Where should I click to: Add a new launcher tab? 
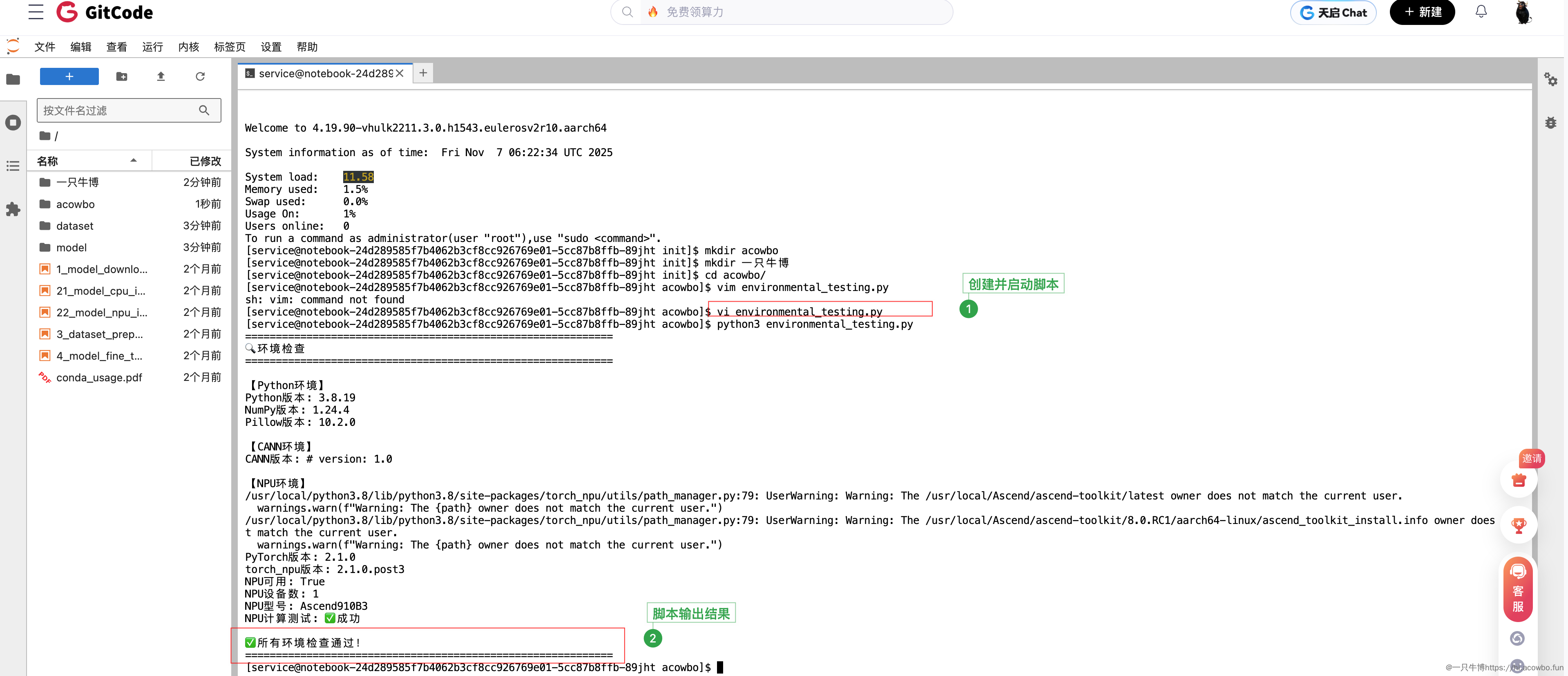click(423, 73)
